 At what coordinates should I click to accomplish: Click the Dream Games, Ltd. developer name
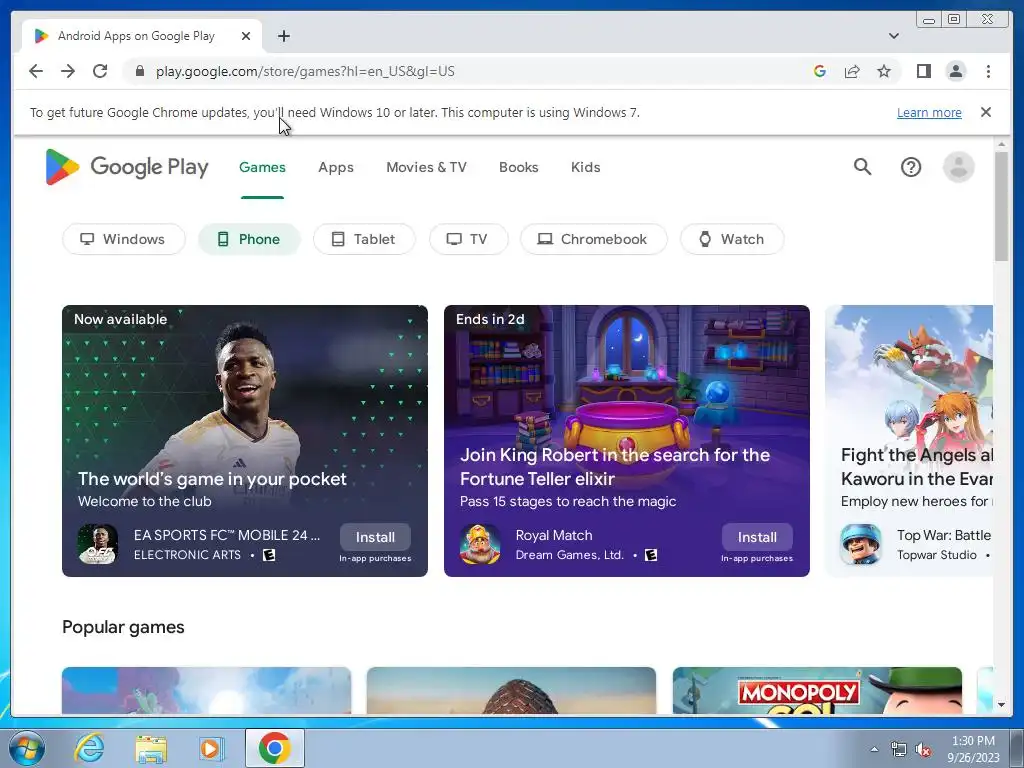point(569,554)
